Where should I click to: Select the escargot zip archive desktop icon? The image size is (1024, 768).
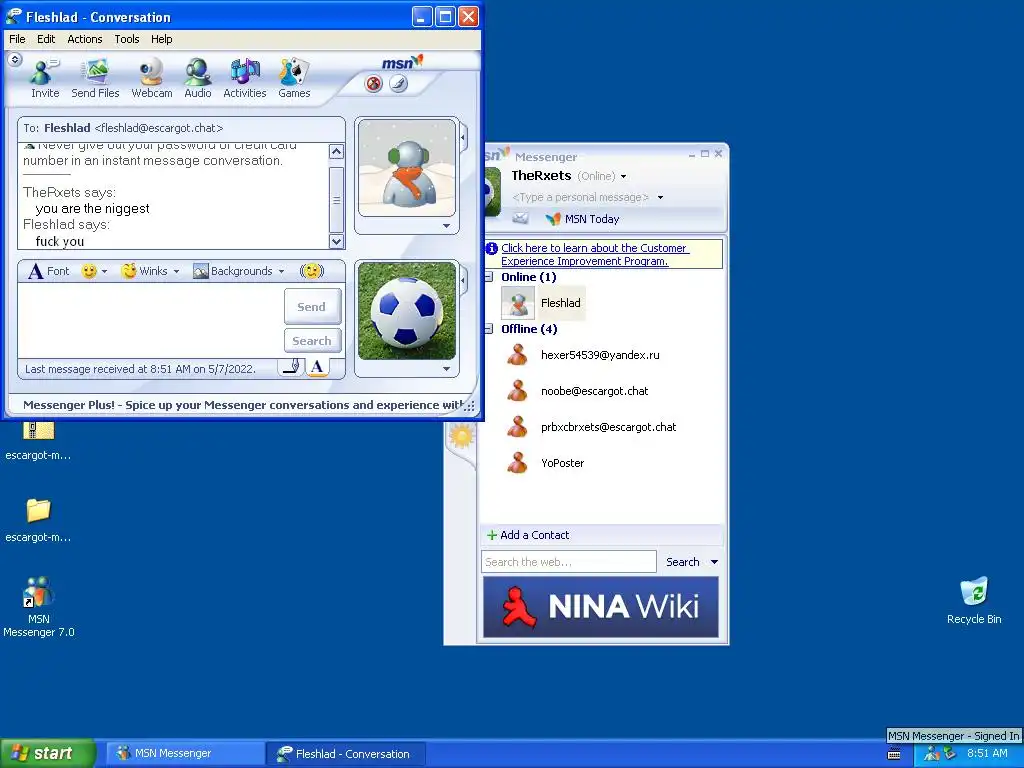(38, 442)
